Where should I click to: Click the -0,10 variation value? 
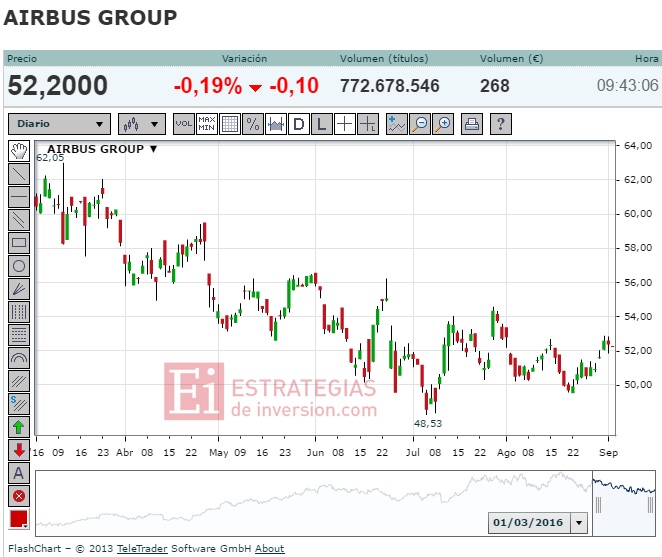tap(294, 86)
